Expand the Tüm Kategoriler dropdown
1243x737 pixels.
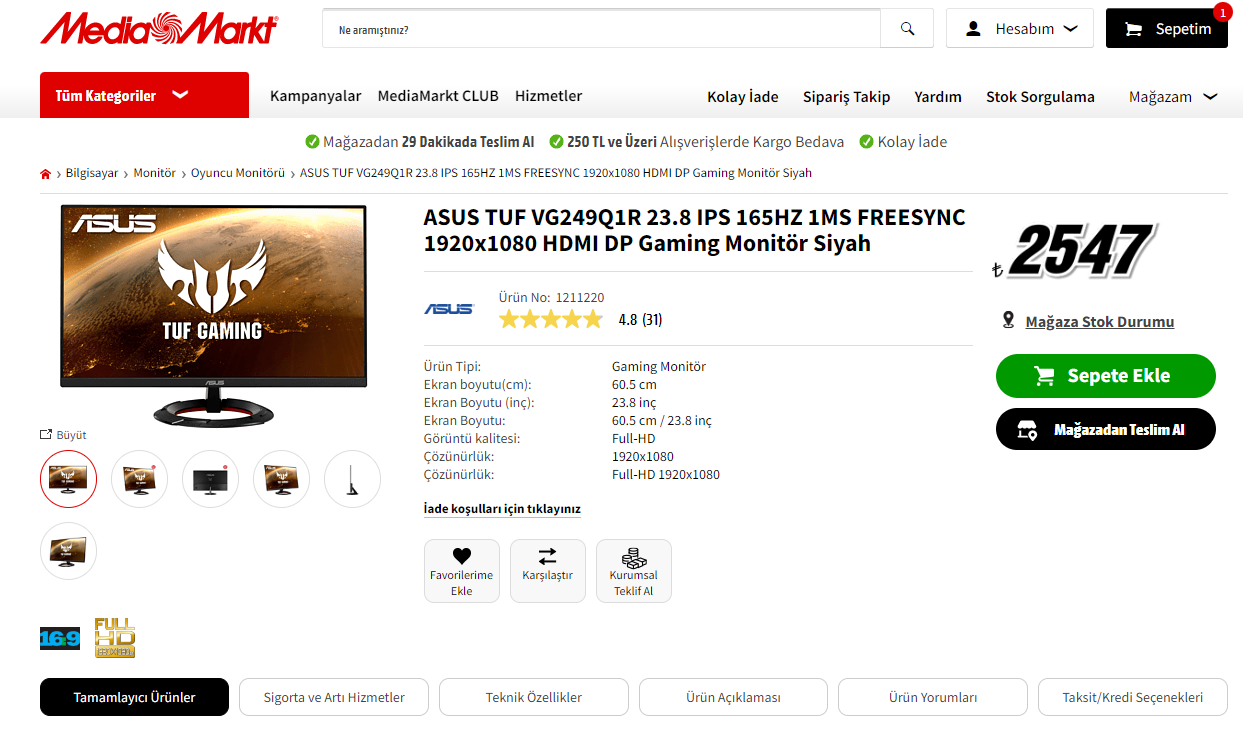[x=144, y=95]
